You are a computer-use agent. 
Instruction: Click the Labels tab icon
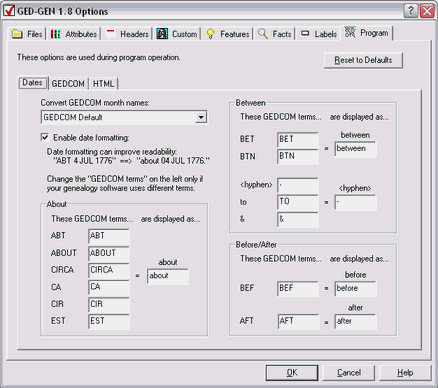pyautogui.click(x=305, y=33)
